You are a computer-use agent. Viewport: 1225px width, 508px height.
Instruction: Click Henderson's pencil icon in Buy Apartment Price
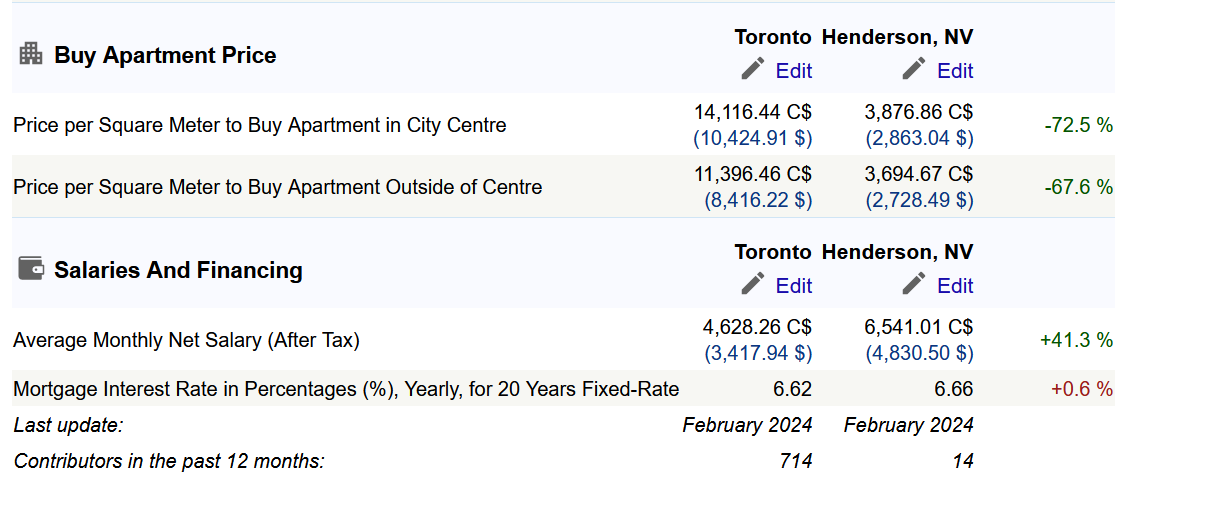[914, 69]
